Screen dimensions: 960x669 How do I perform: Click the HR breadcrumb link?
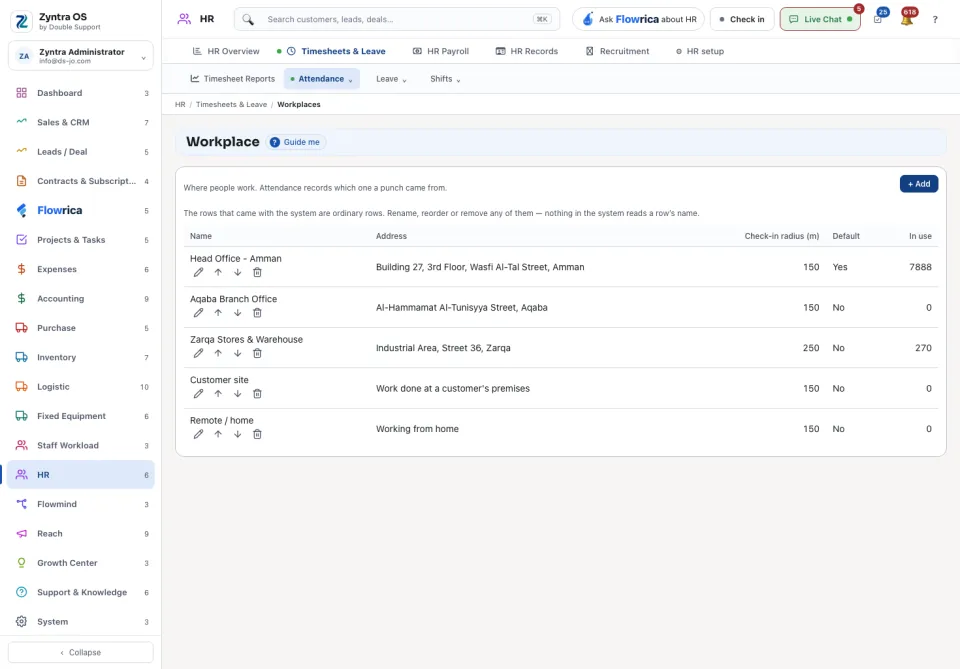click(x=180, y=105)
